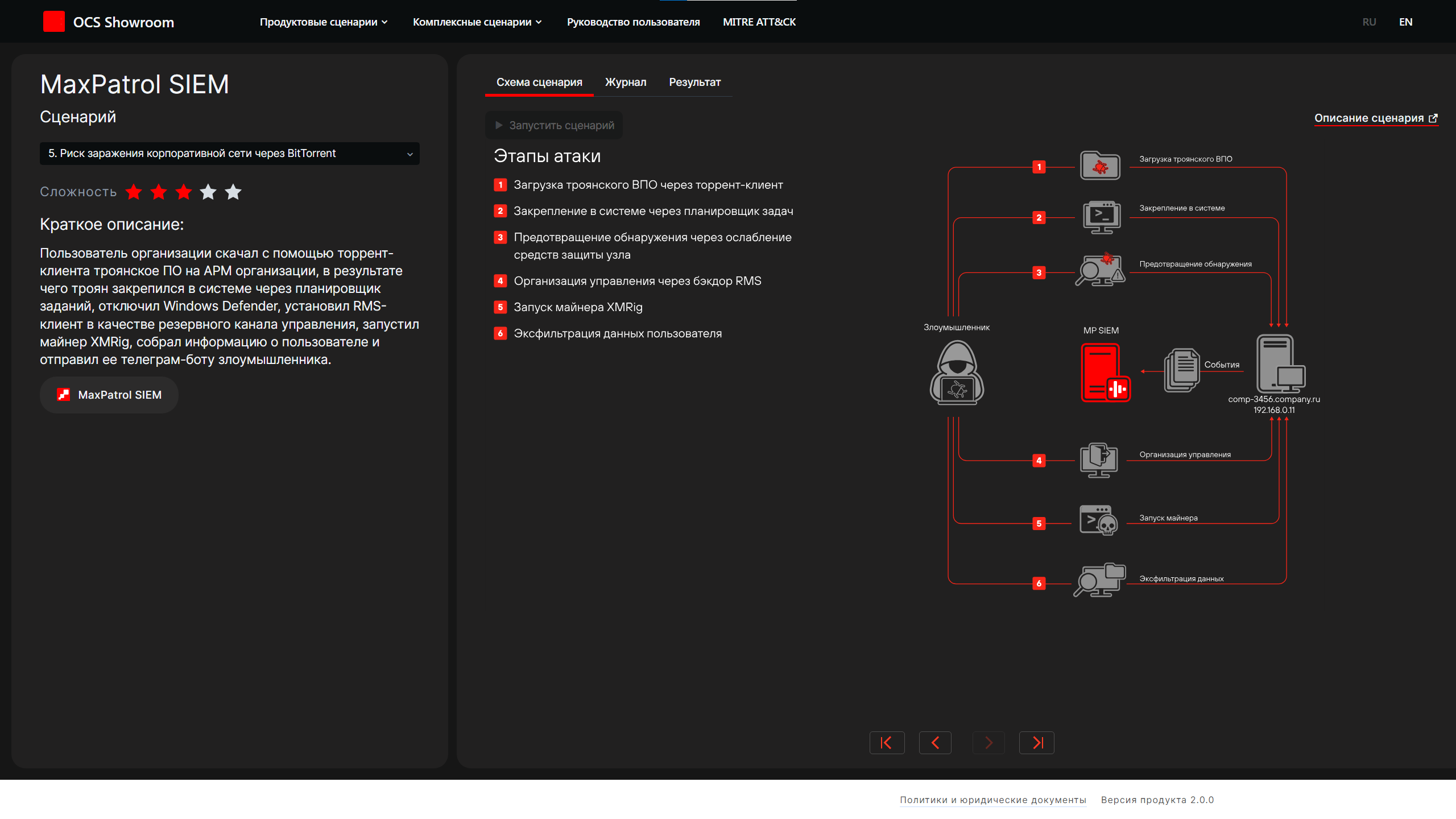The image size is (1456, 819).
Task: Switch language to EN
Action: [1406, 22]
